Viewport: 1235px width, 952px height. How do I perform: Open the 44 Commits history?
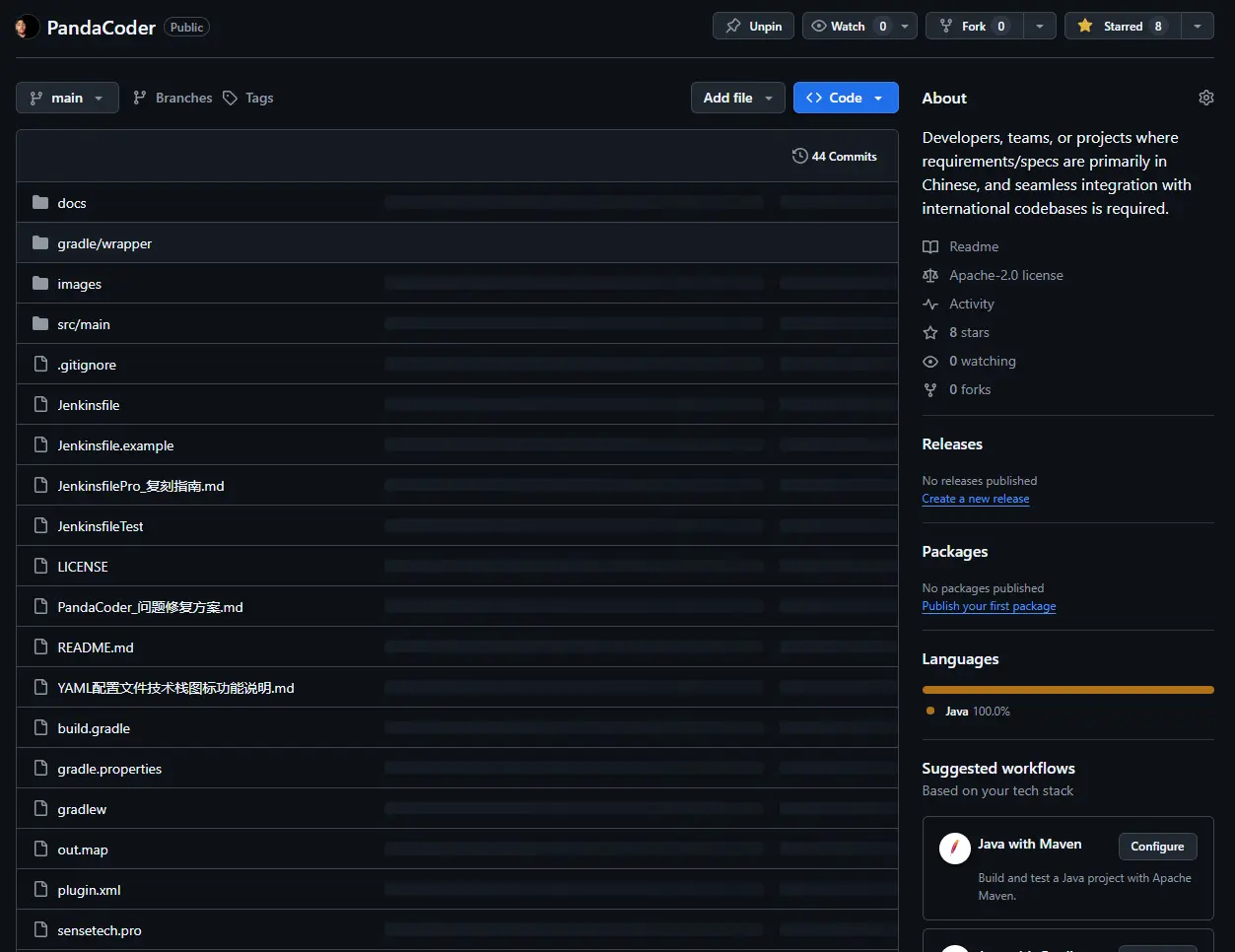point(835,156)
